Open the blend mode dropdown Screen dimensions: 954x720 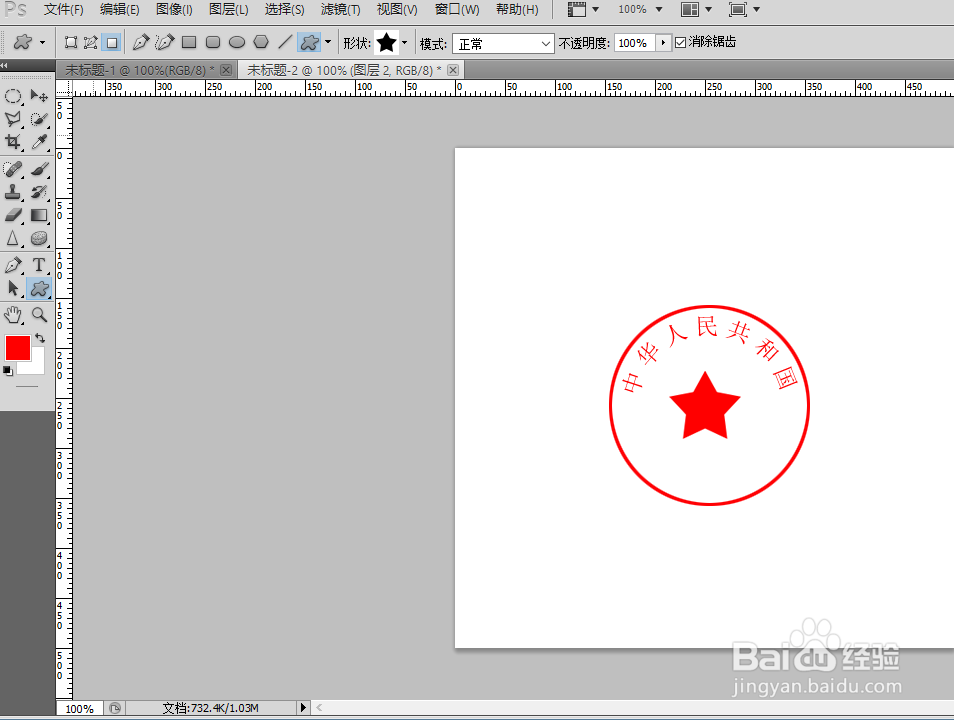[x=503, y=44]
